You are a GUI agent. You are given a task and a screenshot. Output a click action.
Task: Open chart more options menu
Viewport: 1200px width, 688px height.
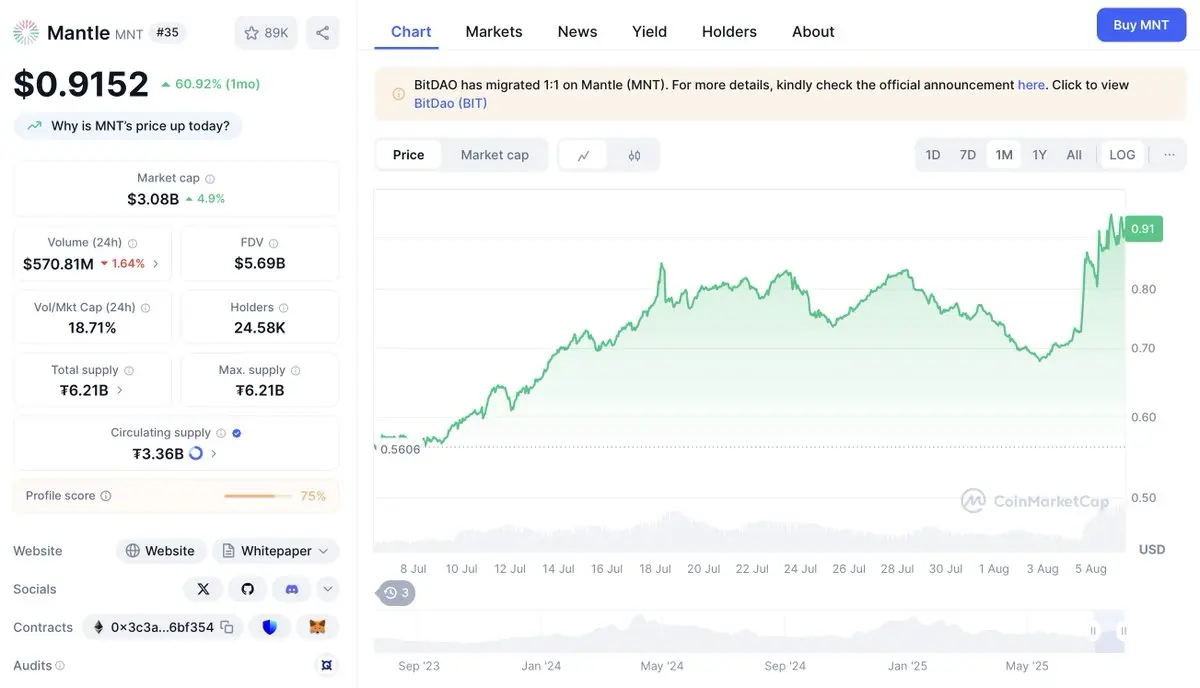point(1169,155)
